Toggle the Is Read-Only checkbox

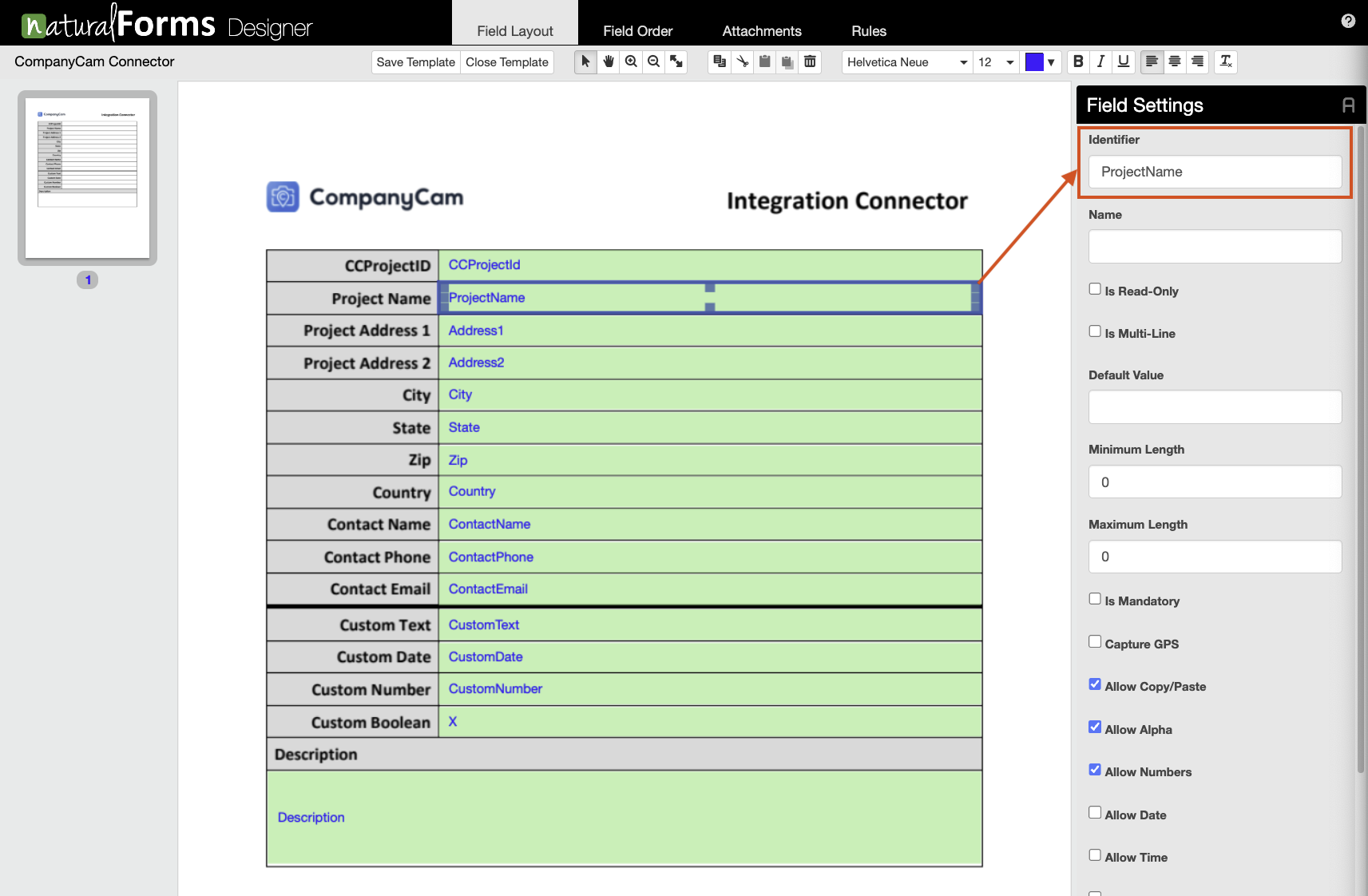click(1095, 289)
